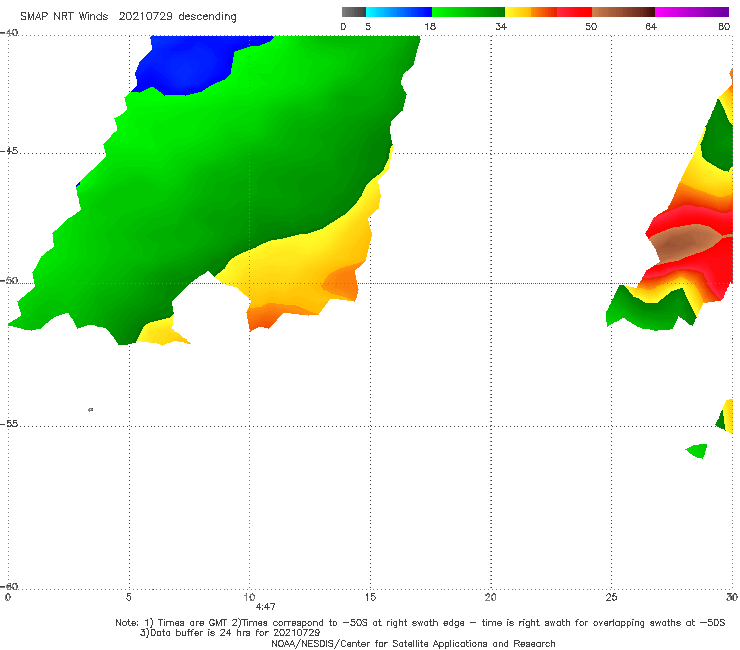Click the longitude label '15' on bottom axis
The width and height of the screenshot is (740, 650).
pos(370,597)
